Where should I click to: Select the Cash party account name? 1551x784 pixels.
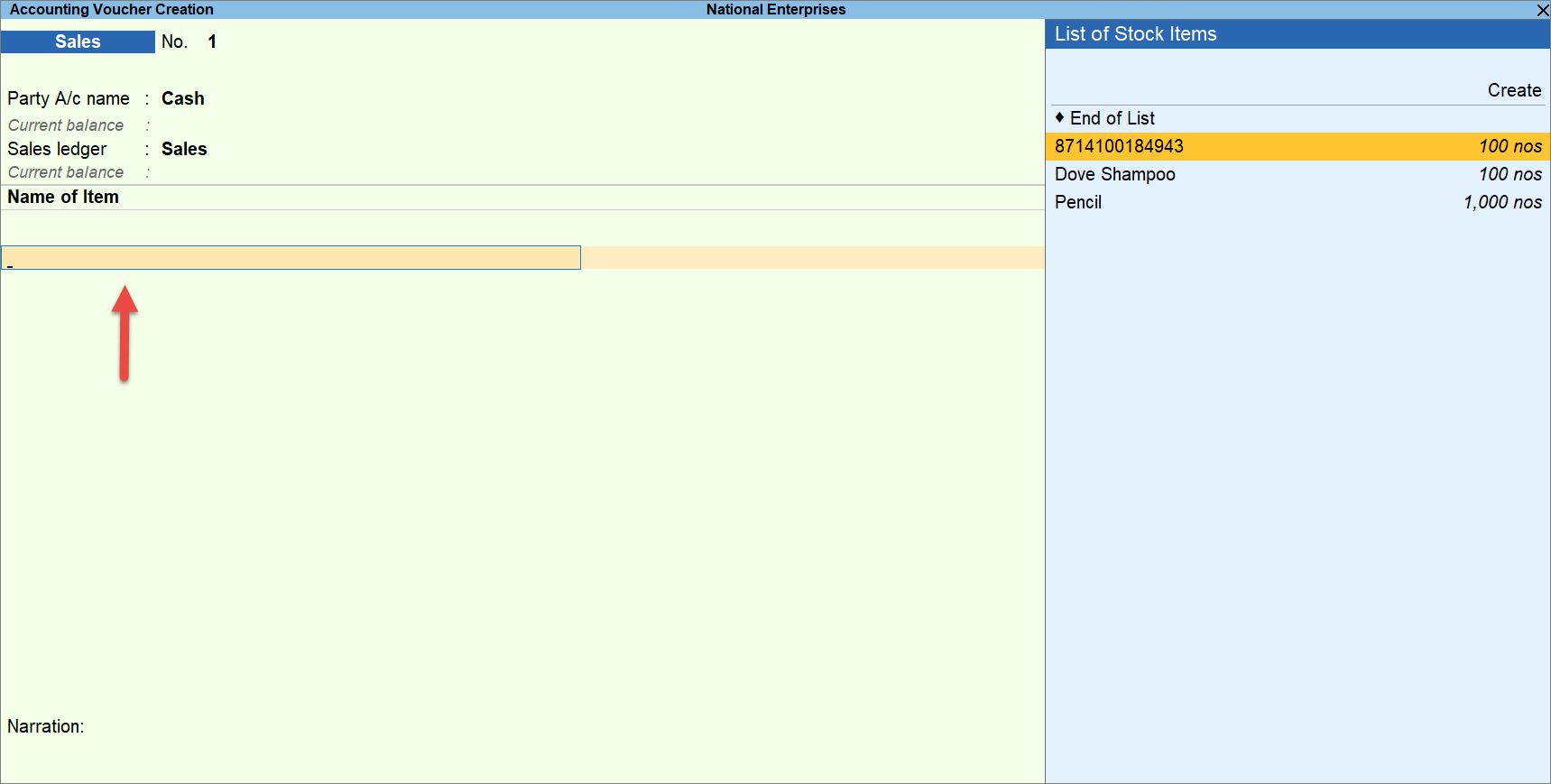pyautogui.click(x=183, y=98)
